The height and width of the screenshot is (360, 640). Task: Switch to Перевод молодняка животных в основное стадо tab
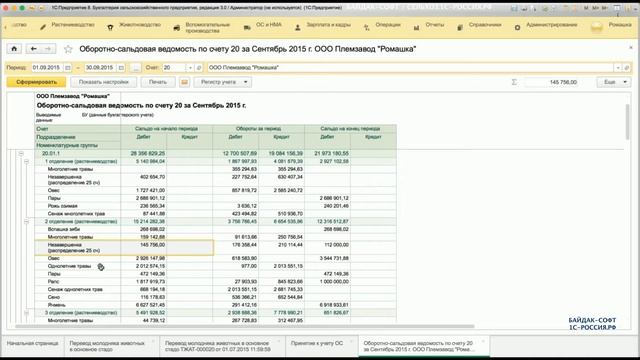[111, 347]
